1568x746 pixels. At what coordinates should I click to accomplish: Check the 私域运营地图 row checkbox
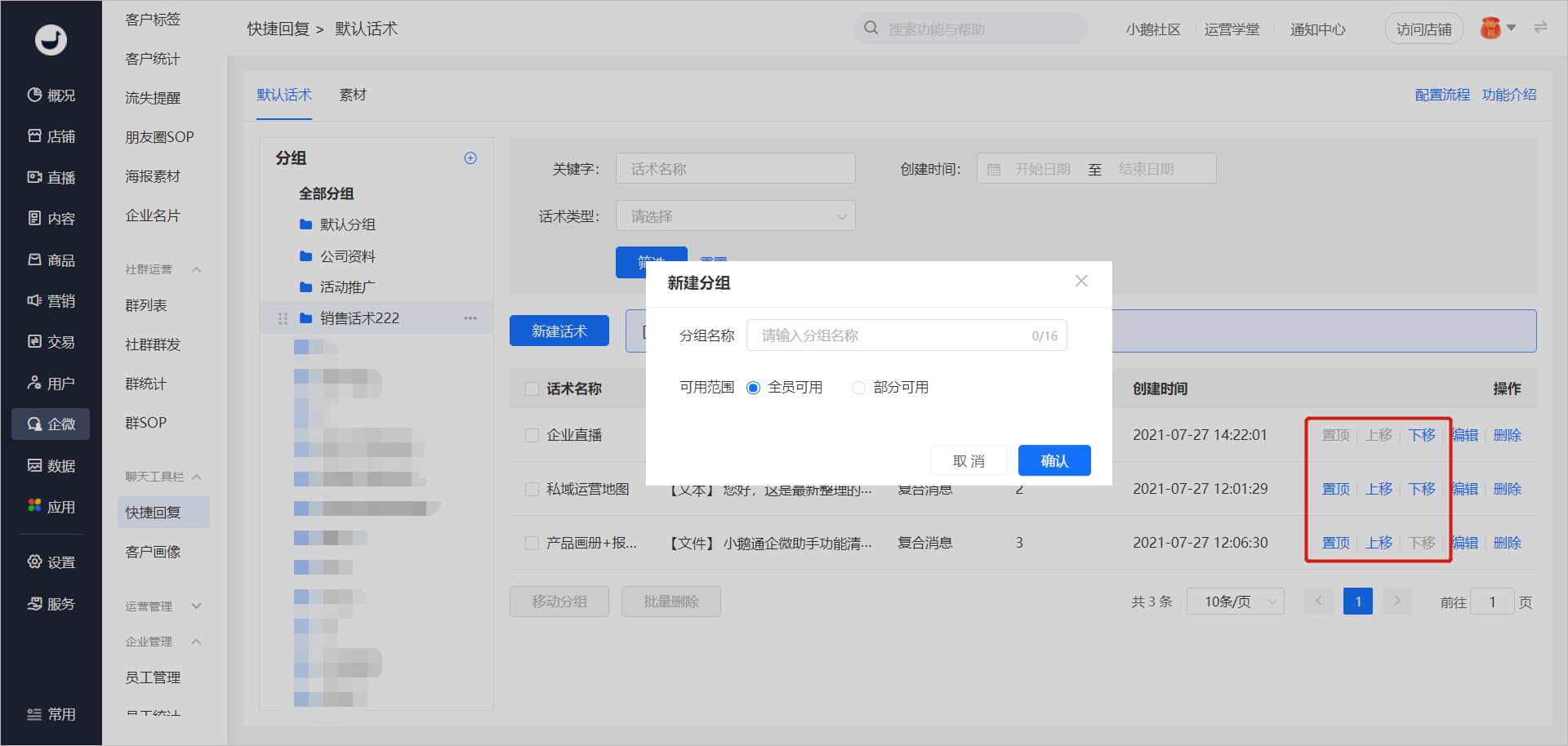pyautogui.click(x=532, y=489)
